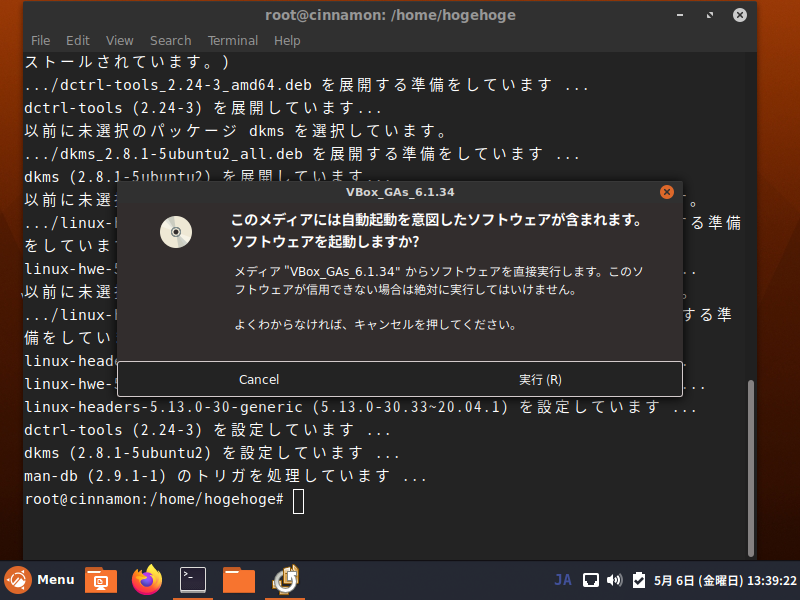The width and height of the screenshot is (800, 600).
Task: Click the terminal title root@cinnamon: /home/hogehoge
Action: click(x=390, y=15)
